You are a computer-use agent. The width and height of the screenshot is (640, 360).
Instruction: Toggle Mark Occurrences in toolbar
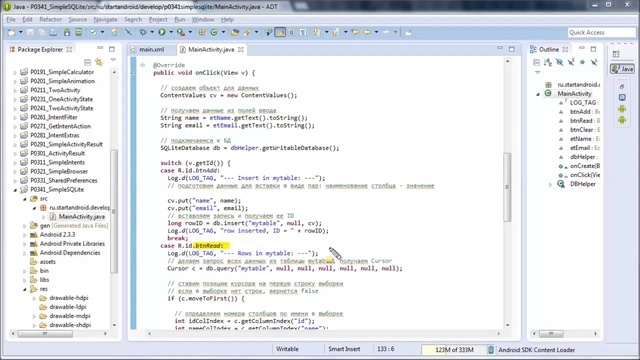[280, 32]
